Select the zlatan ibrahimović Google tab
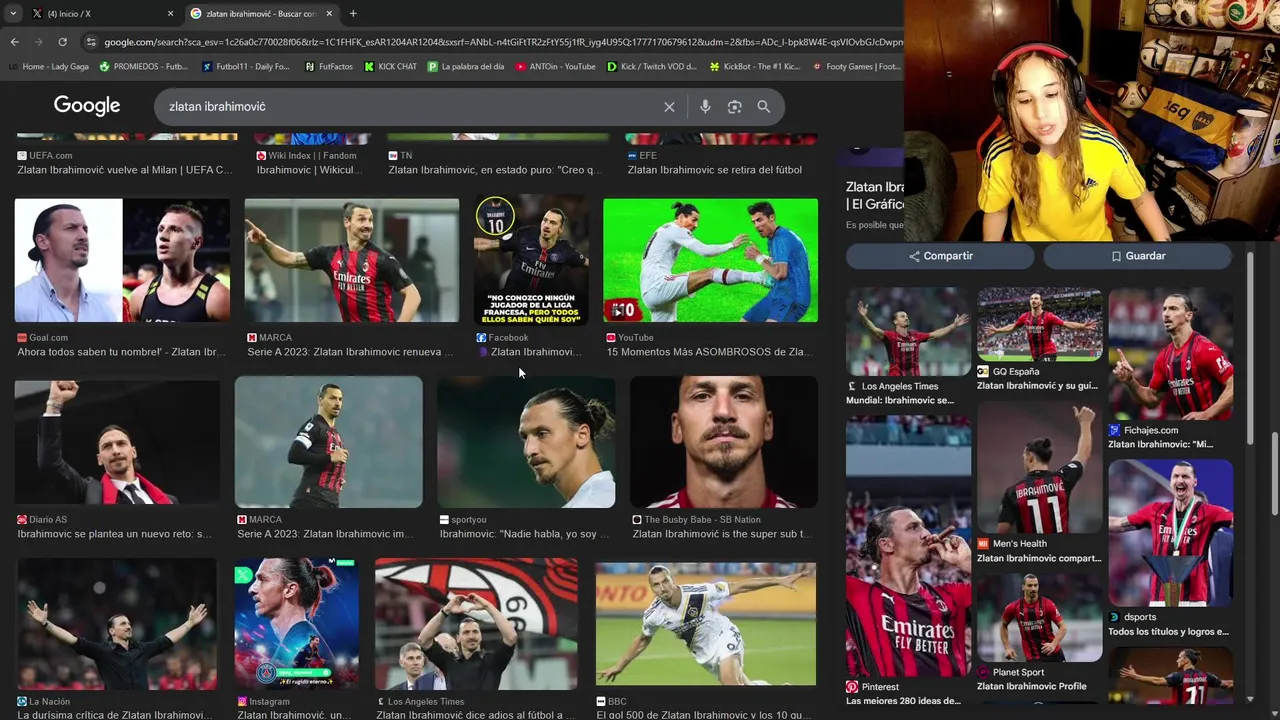 pyautogui.click(x=262, y=14)
